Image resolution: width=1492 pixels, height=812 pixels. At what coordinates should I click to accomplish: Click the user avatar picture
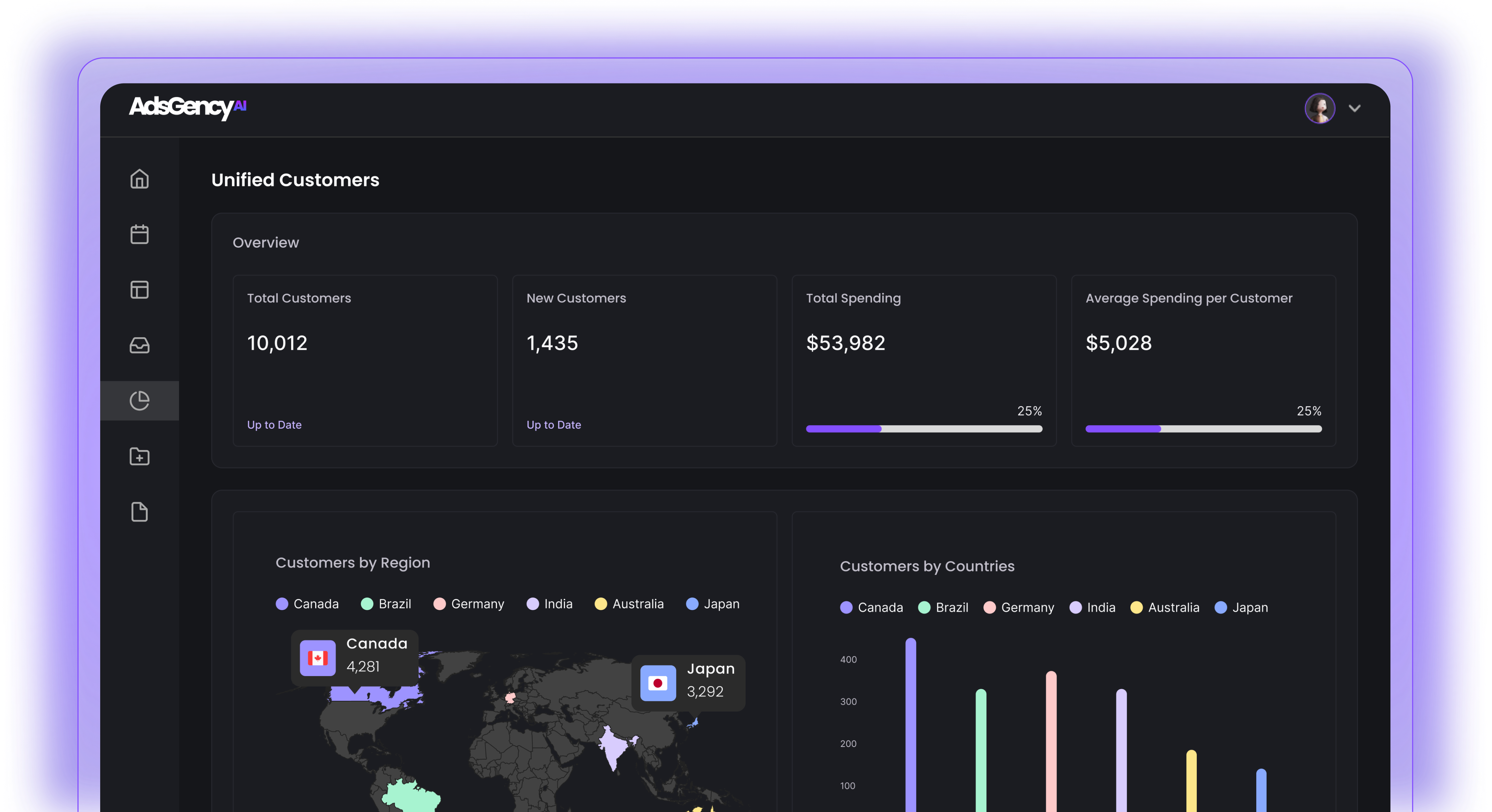[1319, 108]
